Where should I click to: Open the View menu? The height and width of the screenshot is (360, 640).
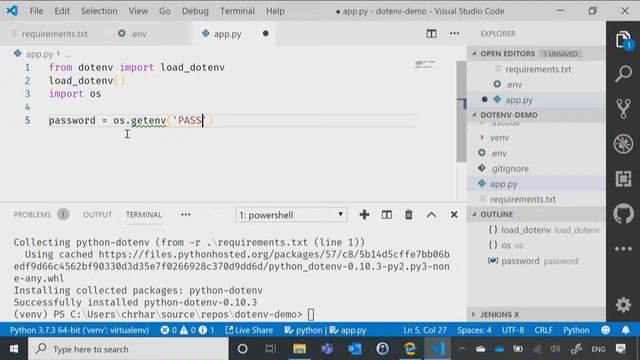[138, 11]
